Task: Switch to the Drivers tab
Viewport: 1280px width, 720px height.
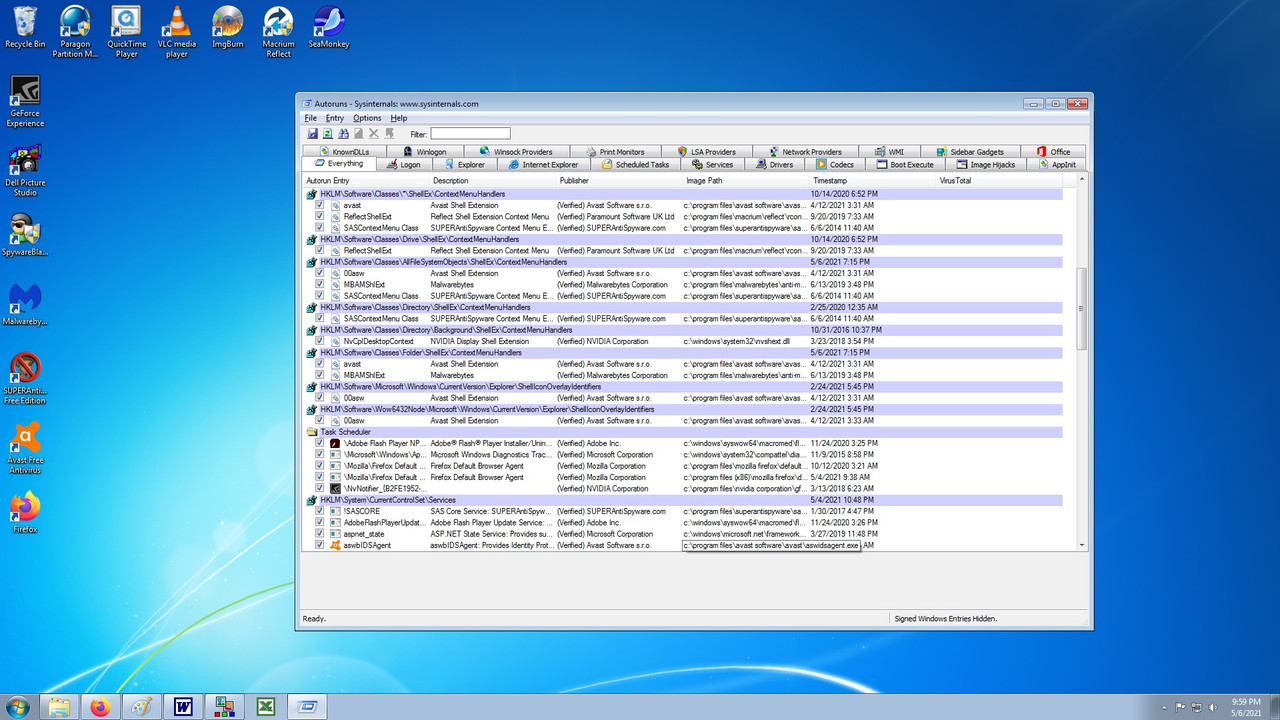Action: pyautogui.click(x=776, y=164)
